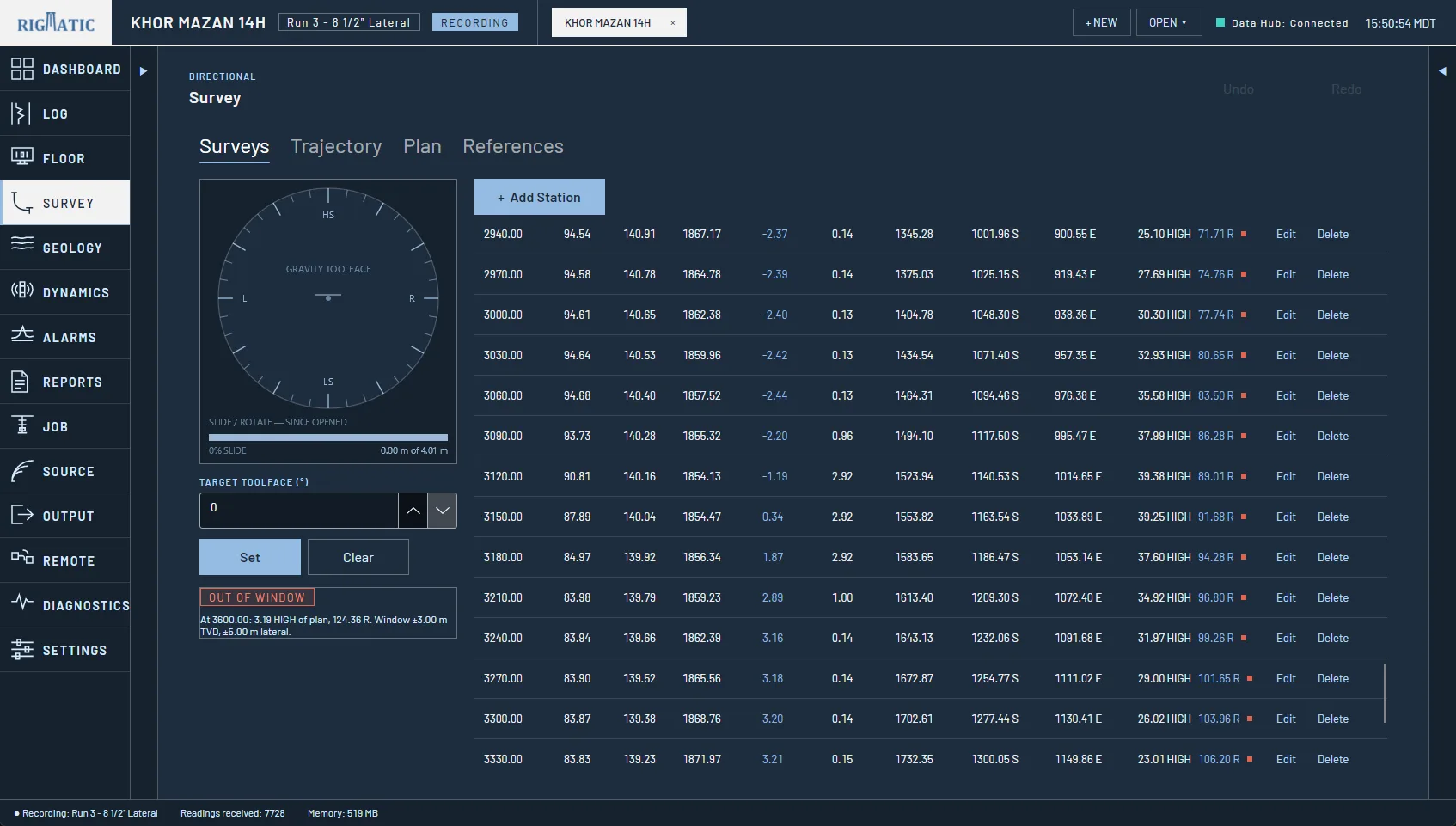The width and height of the screenshot is (1456, 826).
Task: Click the Clear toolface button
Action: [358, 557]
